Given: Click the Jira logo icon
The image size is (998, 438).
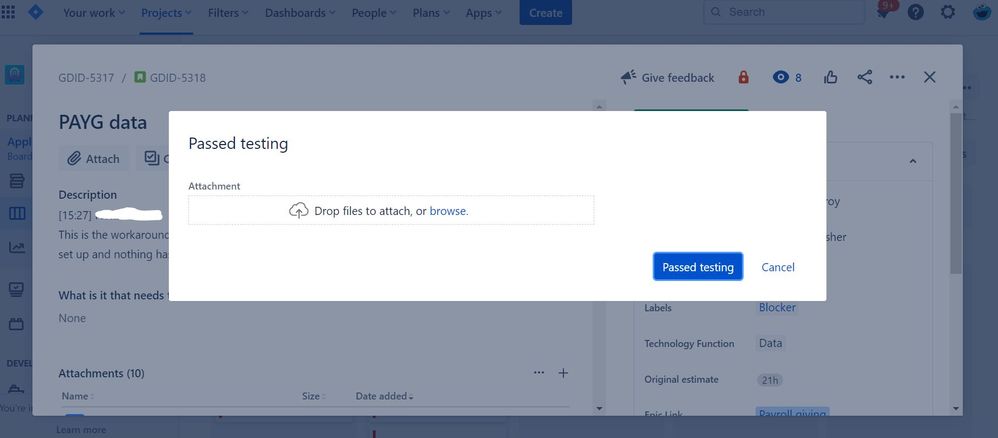Looking at the screenshot, I should 36,11.
